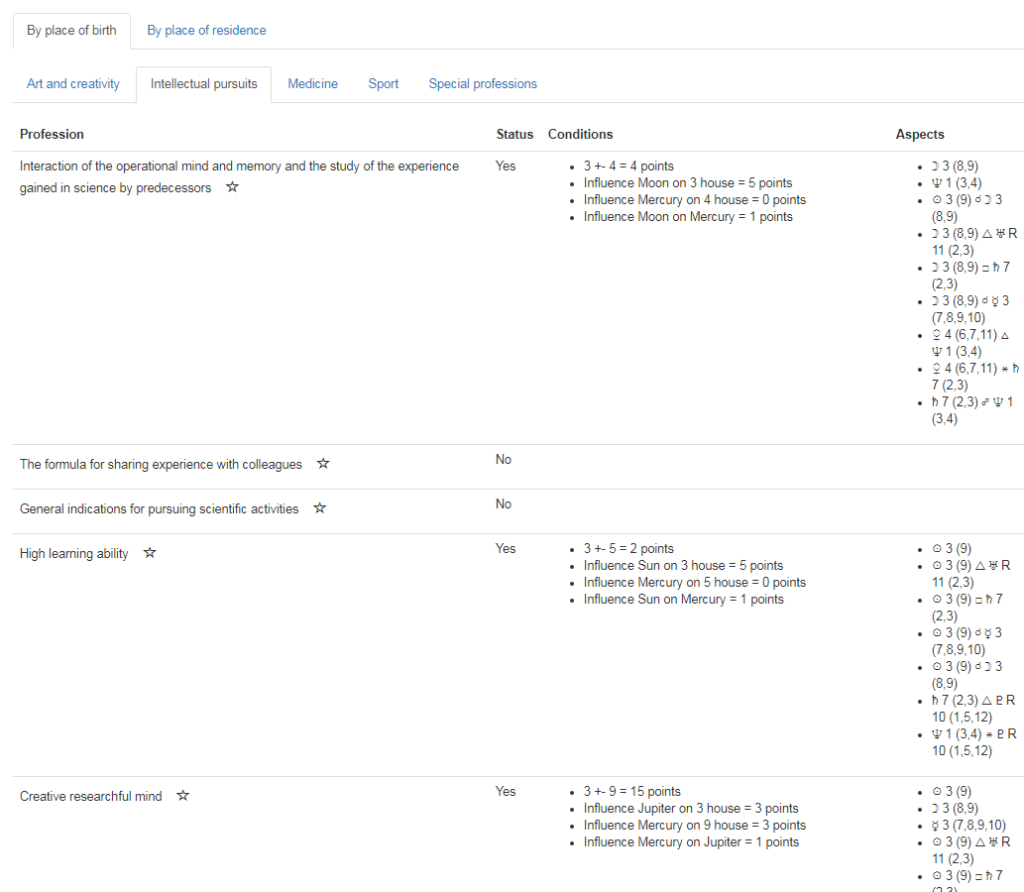
Task: Open the Art and creativity tab
Action: coord(73,84)
